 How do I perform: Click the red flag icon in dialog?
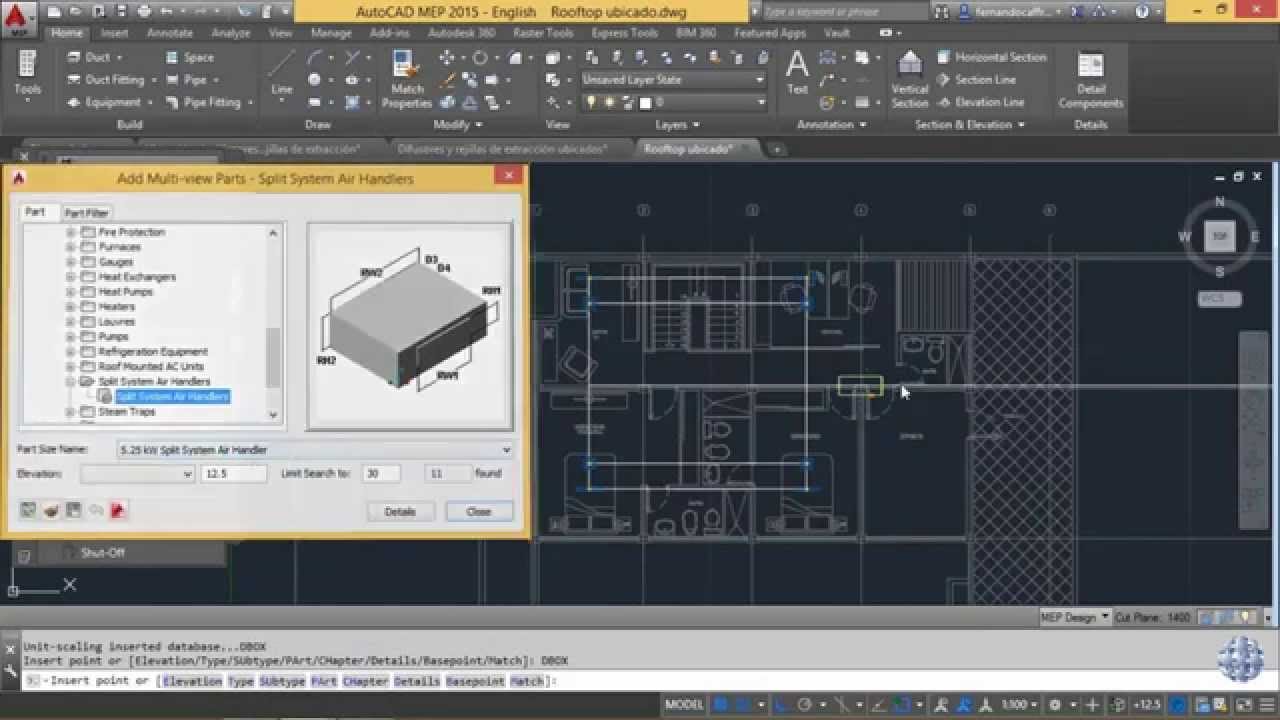pos(117,510)
